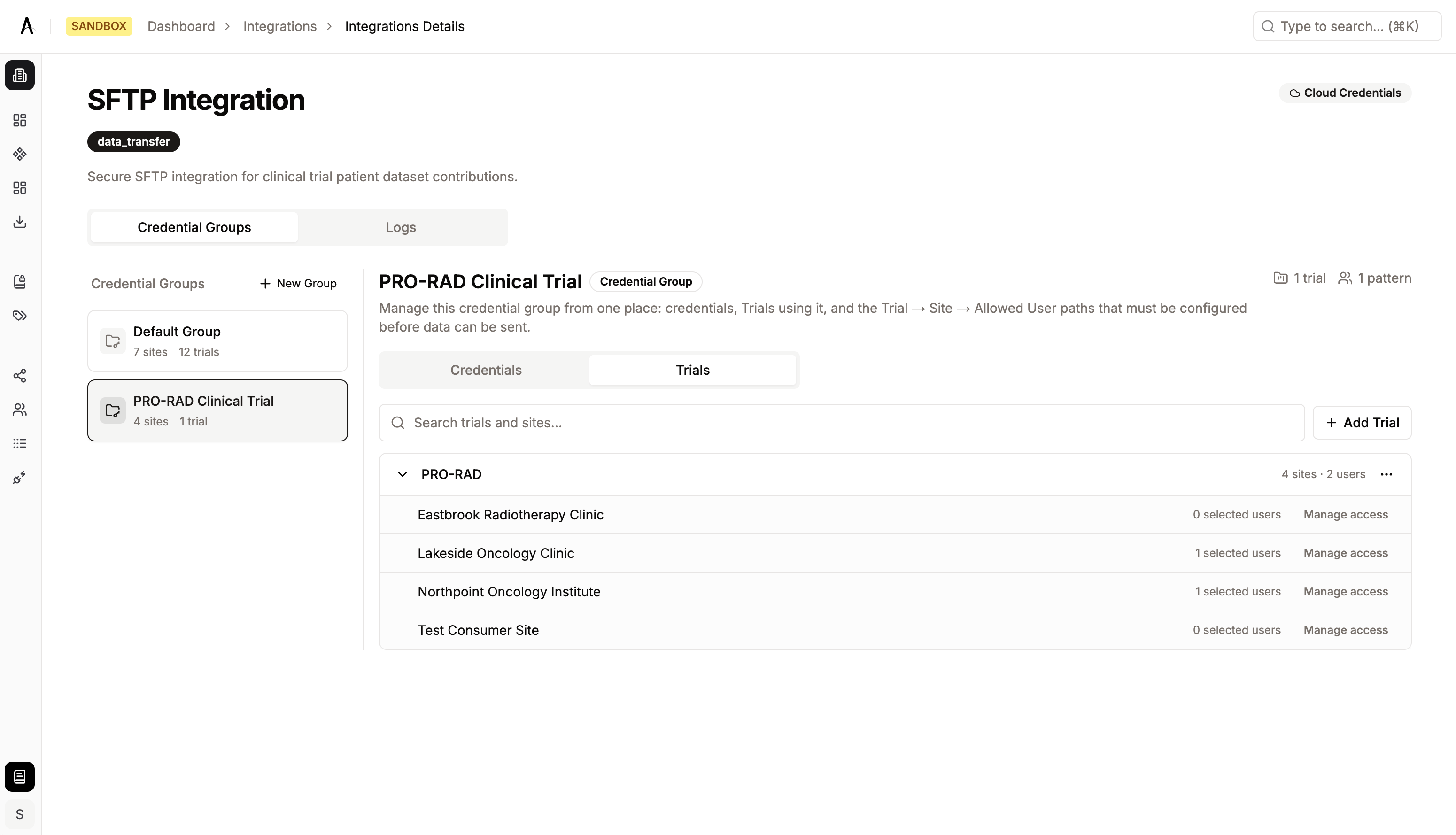Click the '1 pattern' count
This screenshot has height=835, width=1456.
(1375, 278)
